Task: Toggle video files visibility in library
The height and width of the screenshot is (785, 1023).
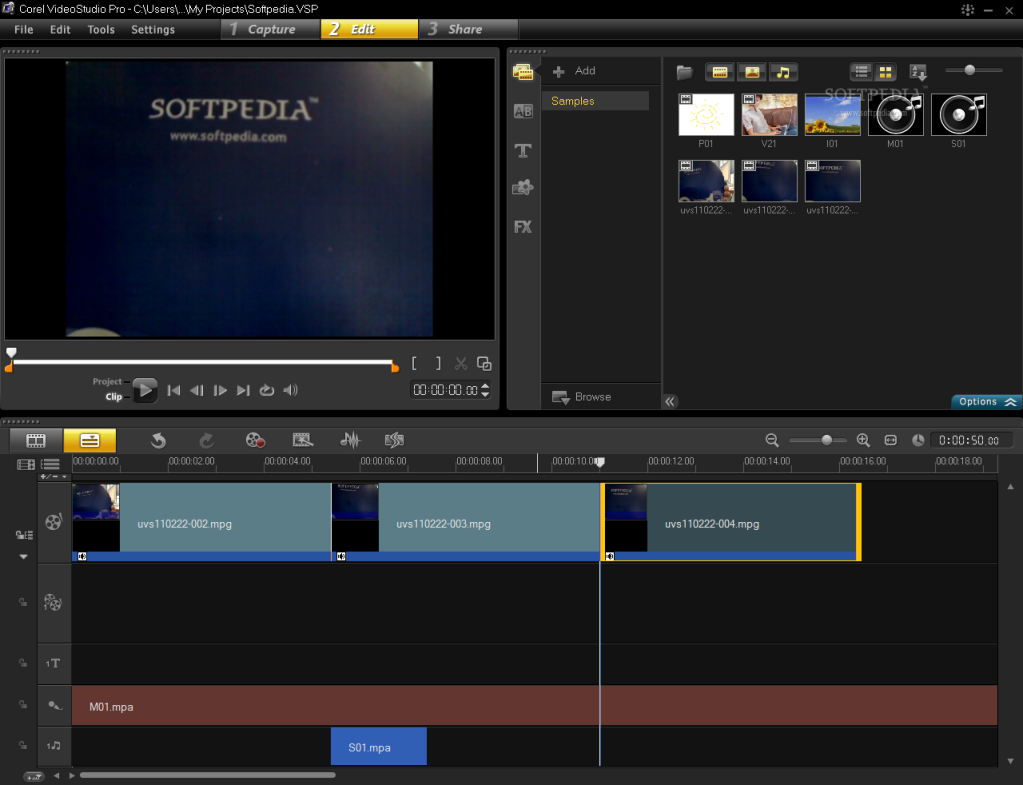Action: (719, 72)
